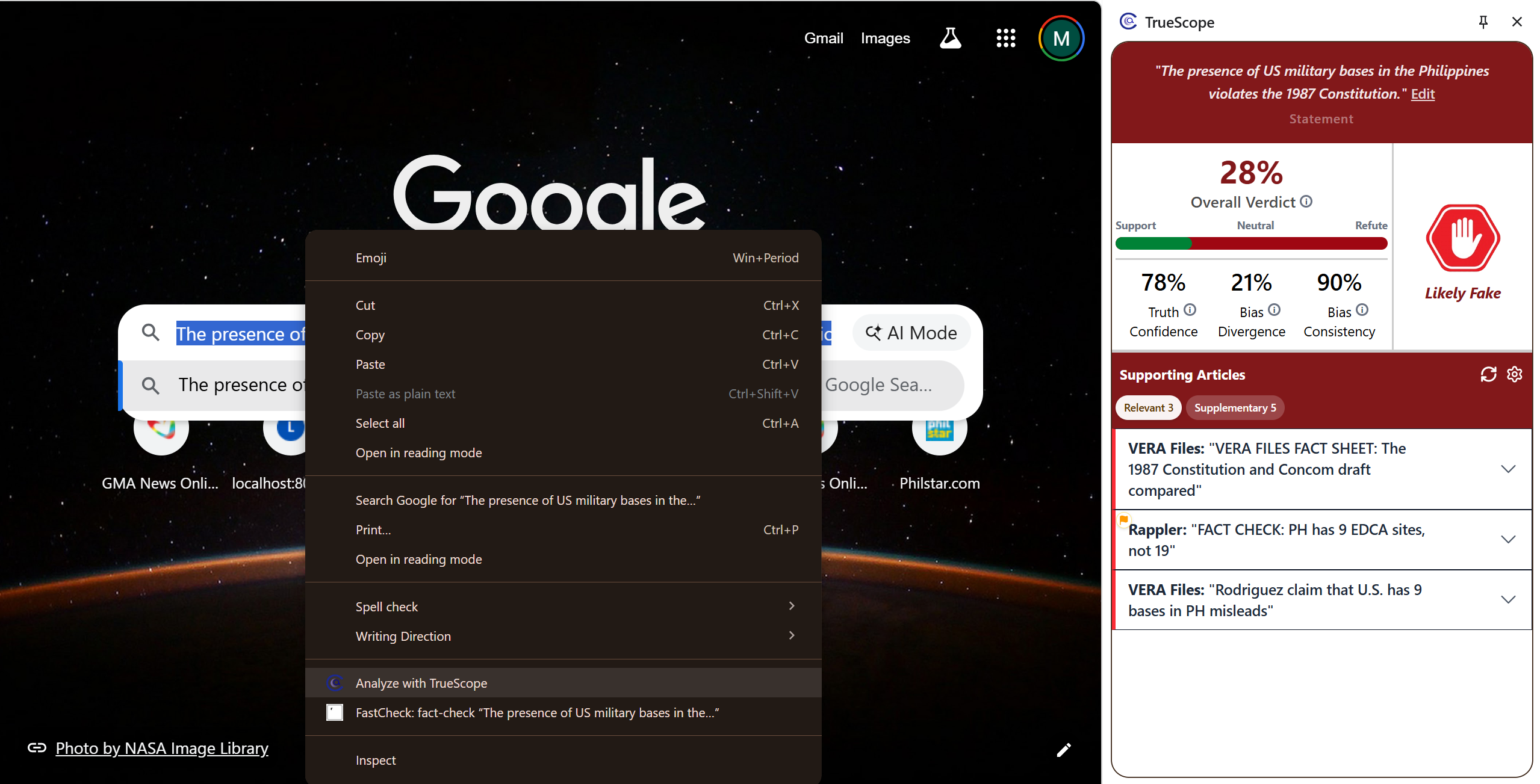The height and width of the screenshot is (784, 1540).
Task: Choose Emoji from the context menu
Action: [564, 258]
